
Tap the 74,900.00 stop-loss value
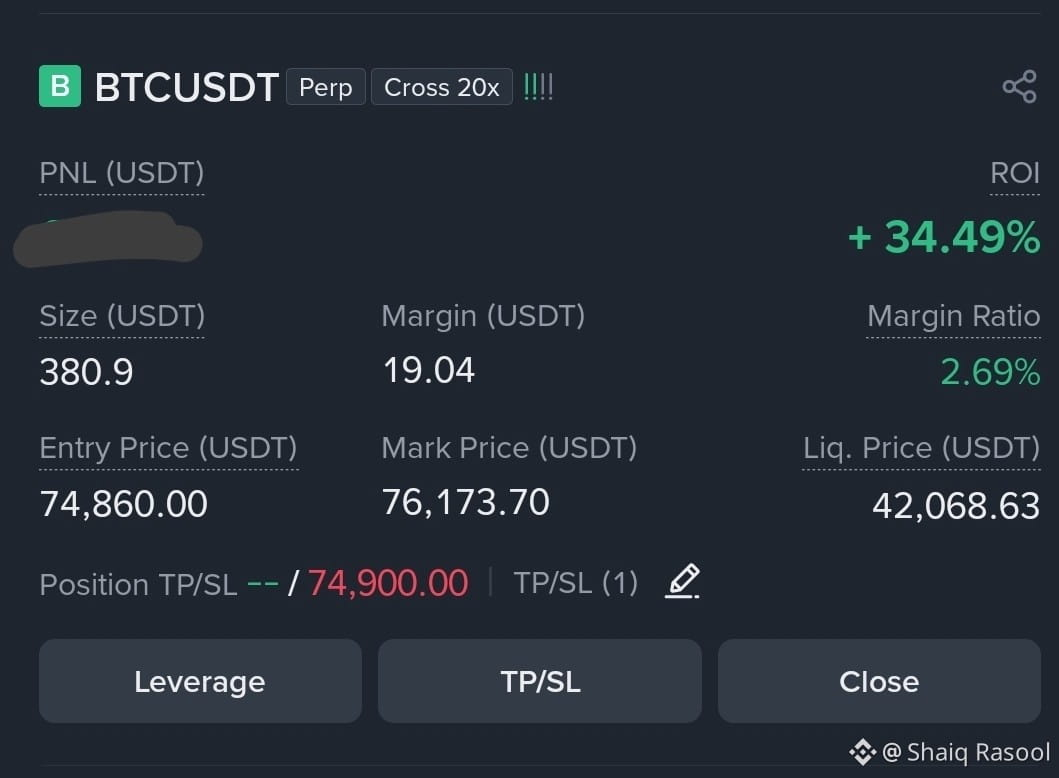coord(388,583)
